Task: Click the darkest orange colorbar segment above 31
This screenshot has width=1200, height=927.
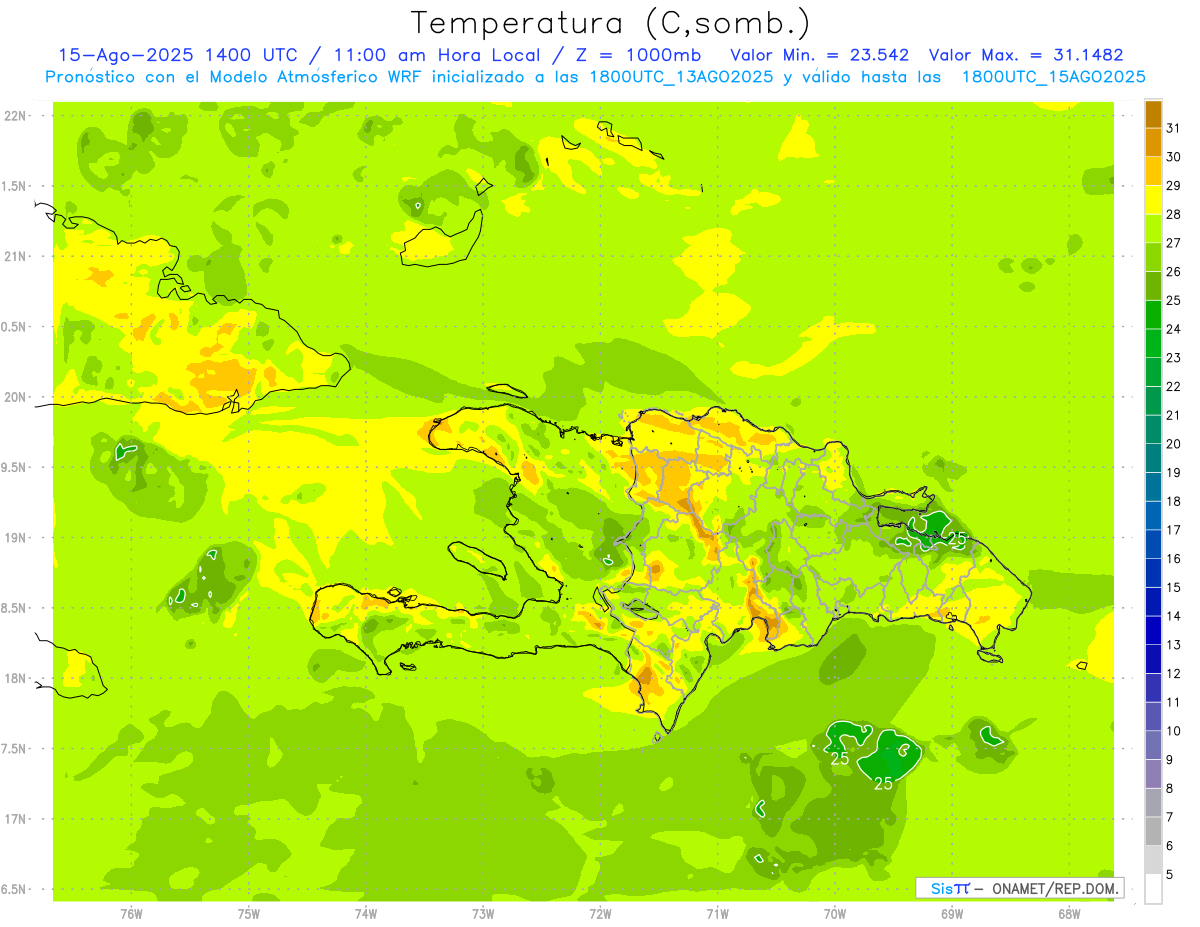Action: coord(1153,114)
